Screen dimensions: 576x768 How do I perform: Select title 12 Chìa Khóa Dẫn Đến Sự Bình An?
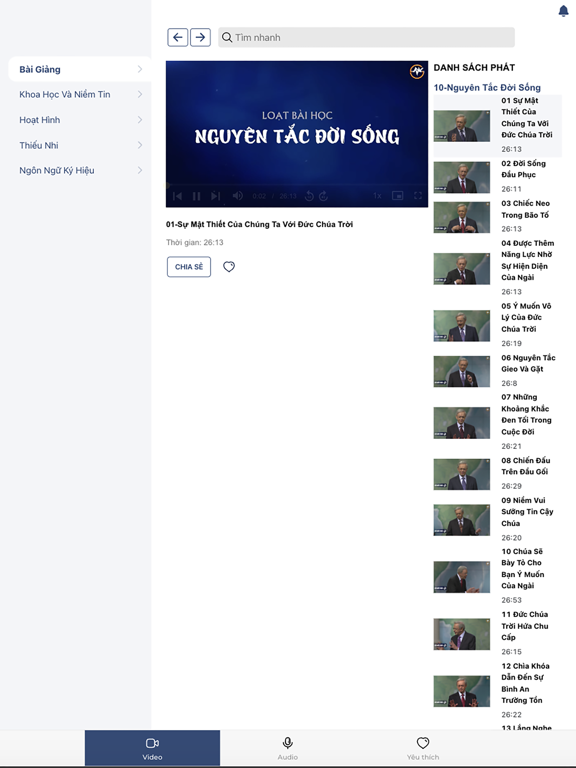click(525, 683)
